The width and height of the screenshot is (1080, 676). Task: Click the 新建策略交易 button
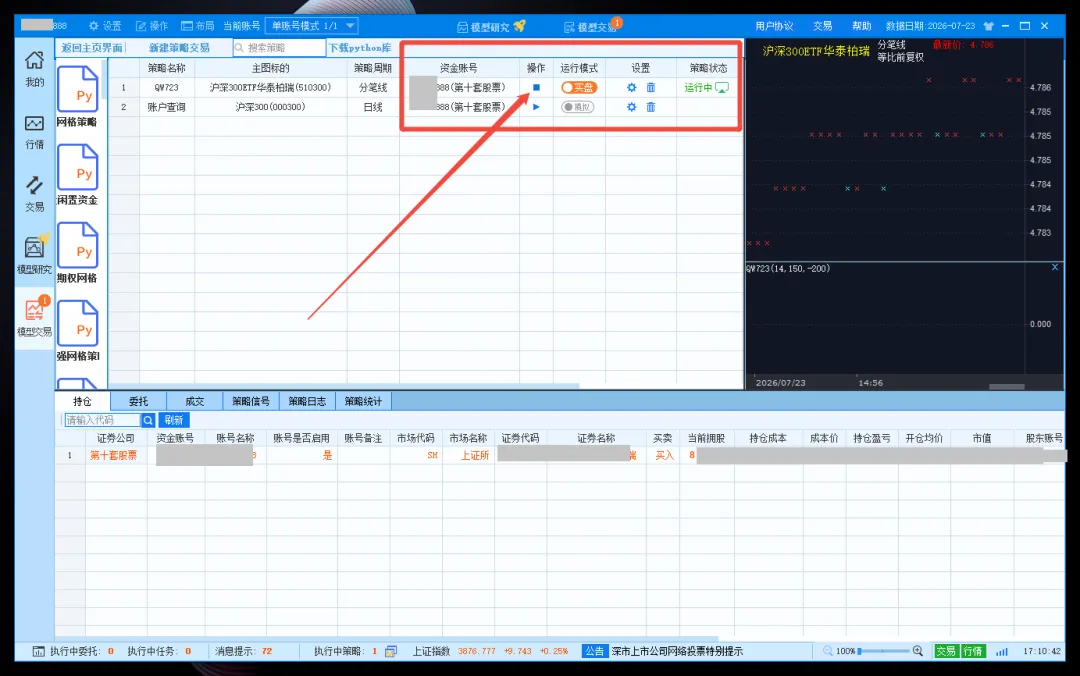coord(179,48)
